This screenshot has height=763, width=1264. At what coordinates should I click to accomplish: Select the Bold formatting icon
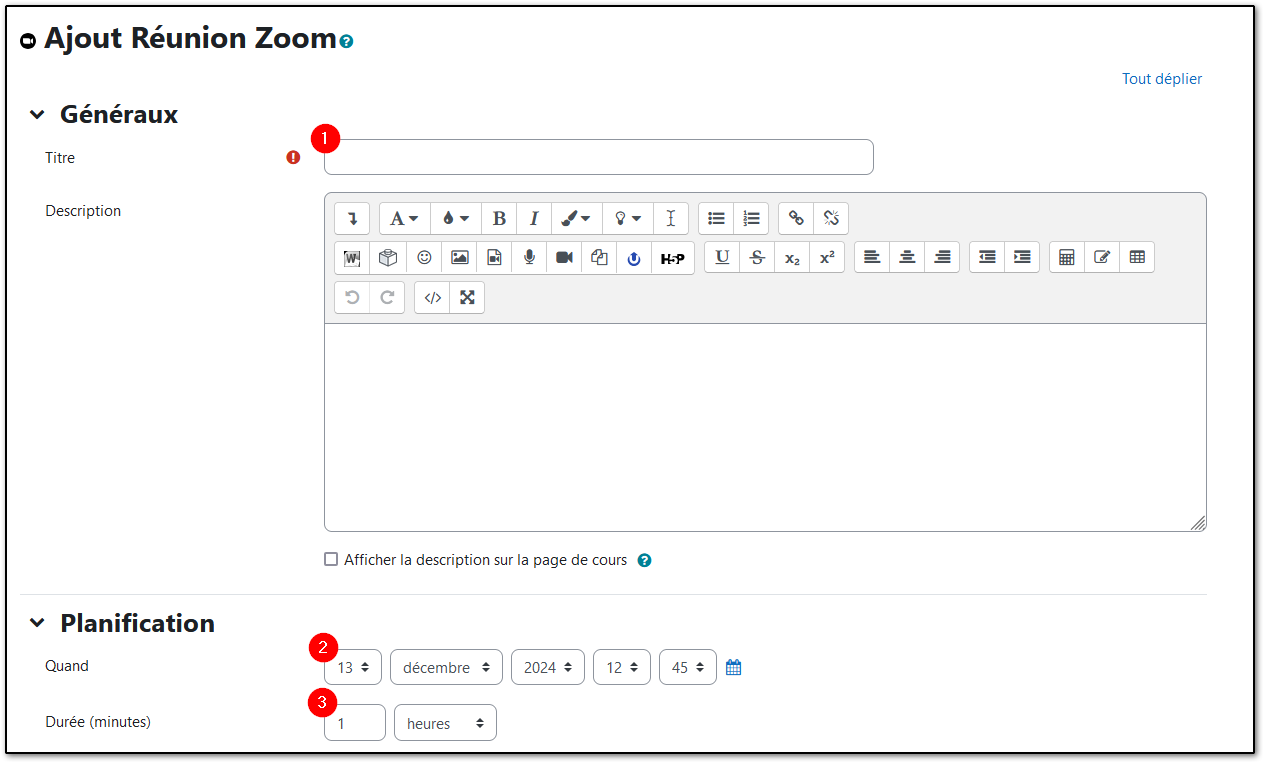pos(499,218)
